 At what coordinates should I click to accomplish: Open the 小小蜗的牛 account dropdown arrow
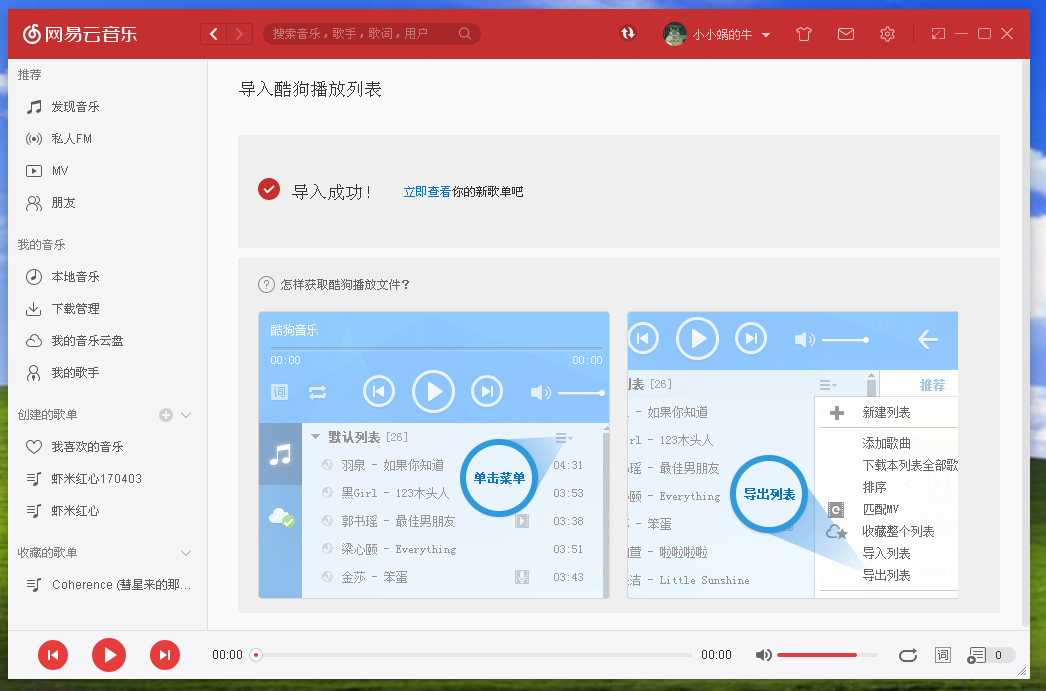pos(766,35)
